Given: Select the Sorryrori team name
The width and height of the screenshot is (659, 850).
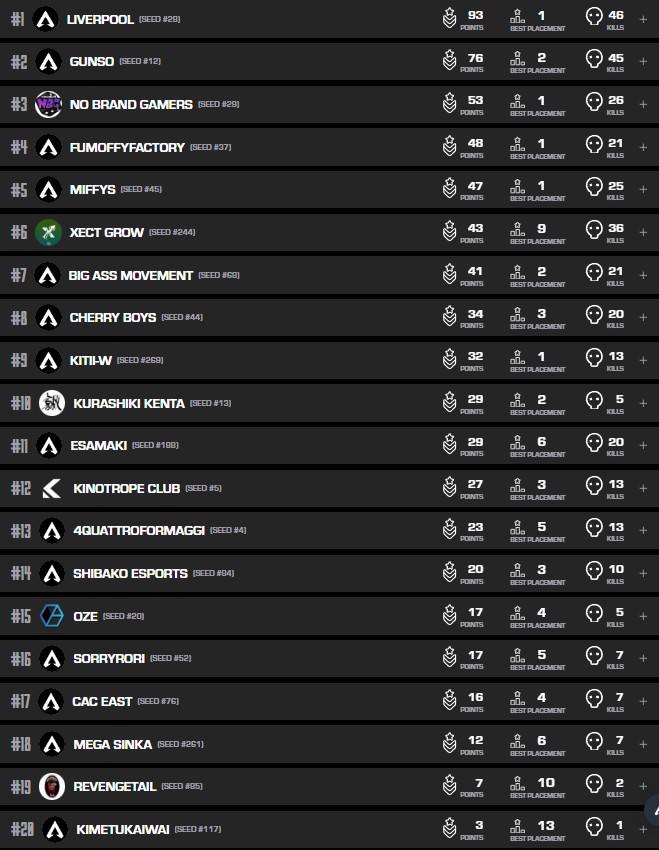Looking at the screenshot, I should click(108, 658).
